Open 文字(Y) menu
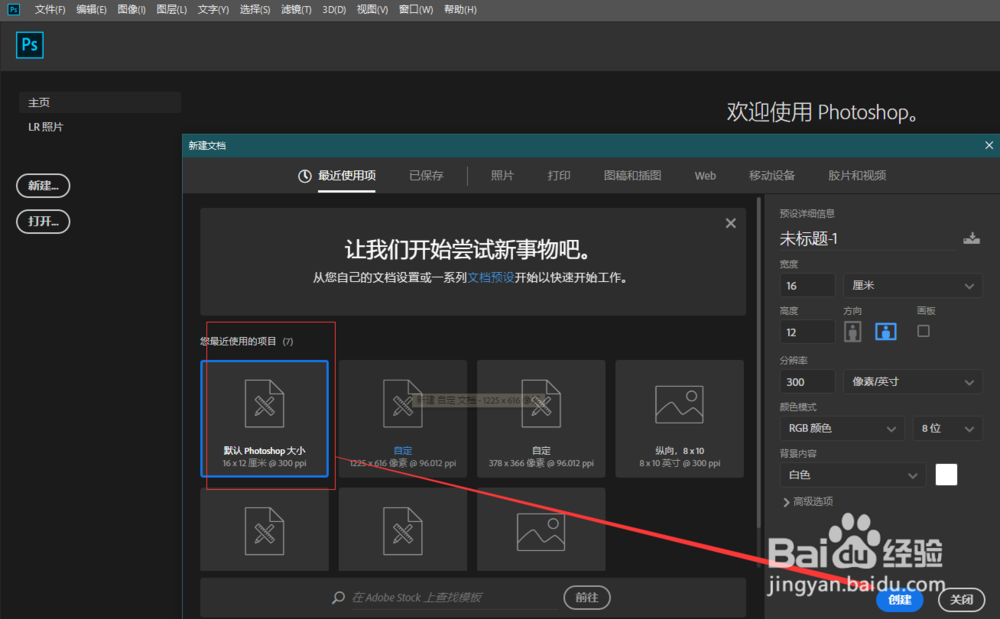1000x619 pixels. 213,10
